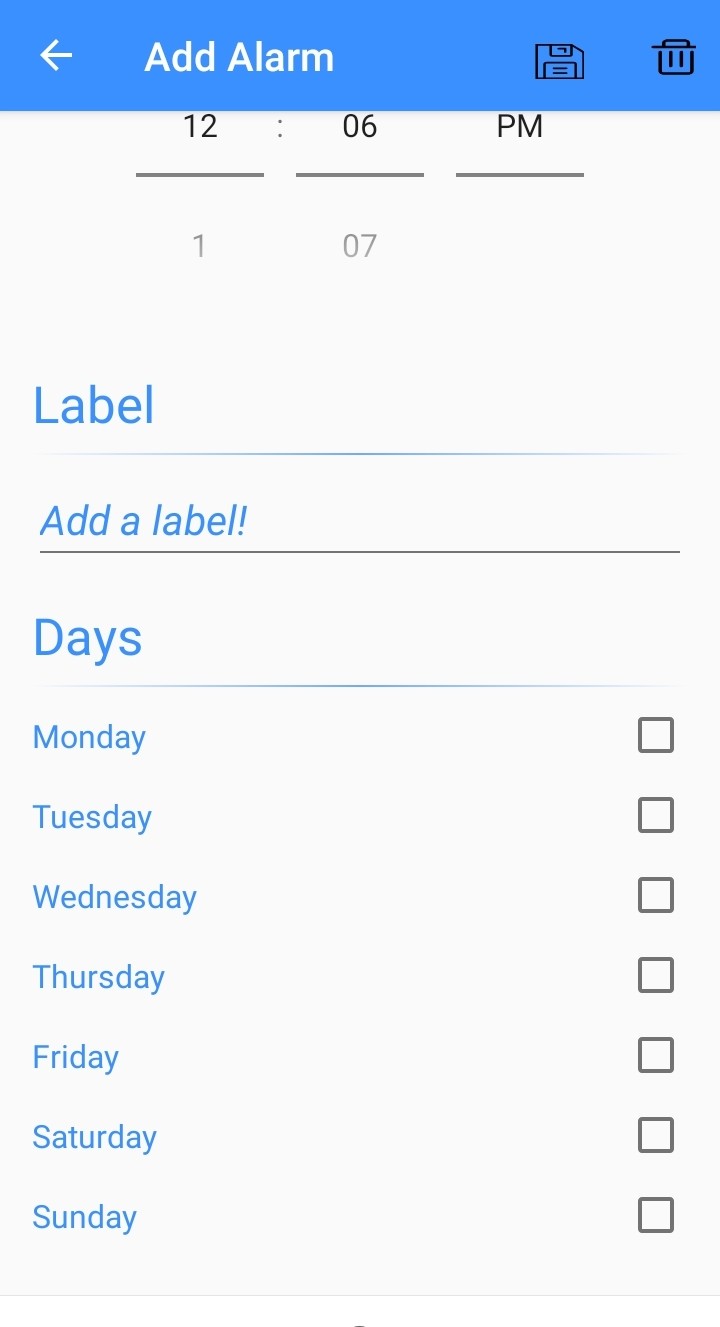This screenshot has height=1327, width=720.
Task: Select minute 06 in the time picker
Action: [360, 127]
